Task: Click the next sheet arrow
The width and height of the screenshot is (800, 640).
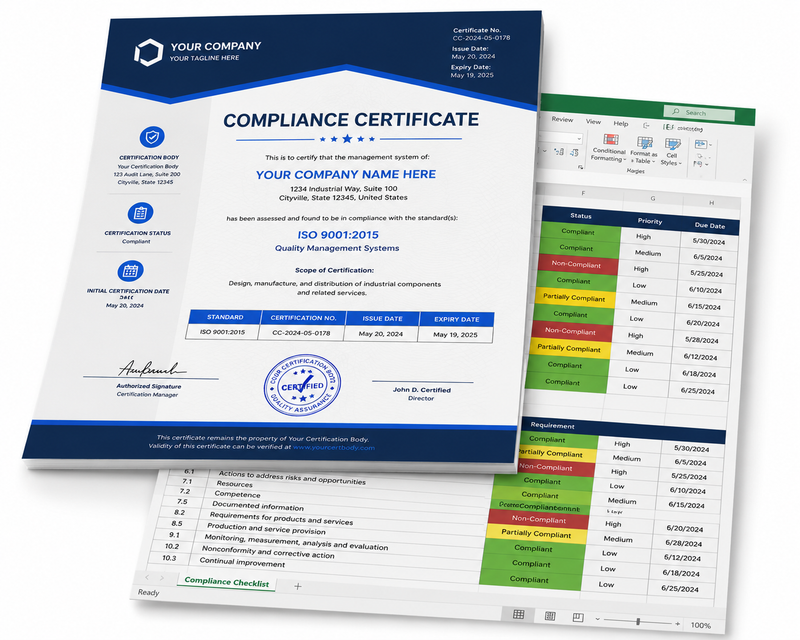Action: pyautogui.click(x=162, y=578)
